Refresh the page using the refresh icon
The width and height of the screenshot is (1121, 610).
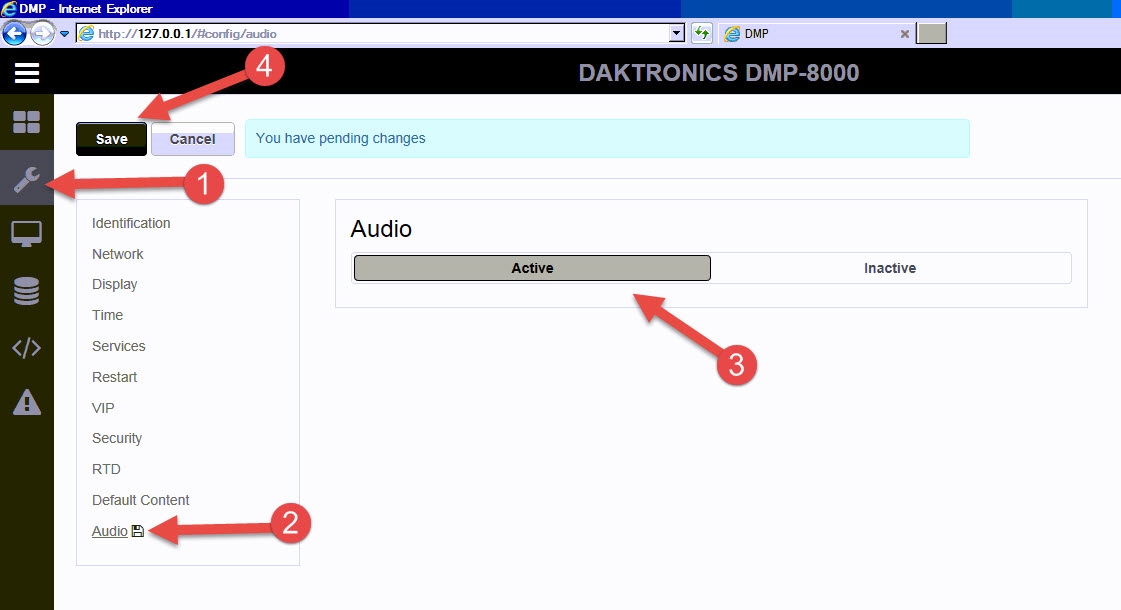[700, 33]
